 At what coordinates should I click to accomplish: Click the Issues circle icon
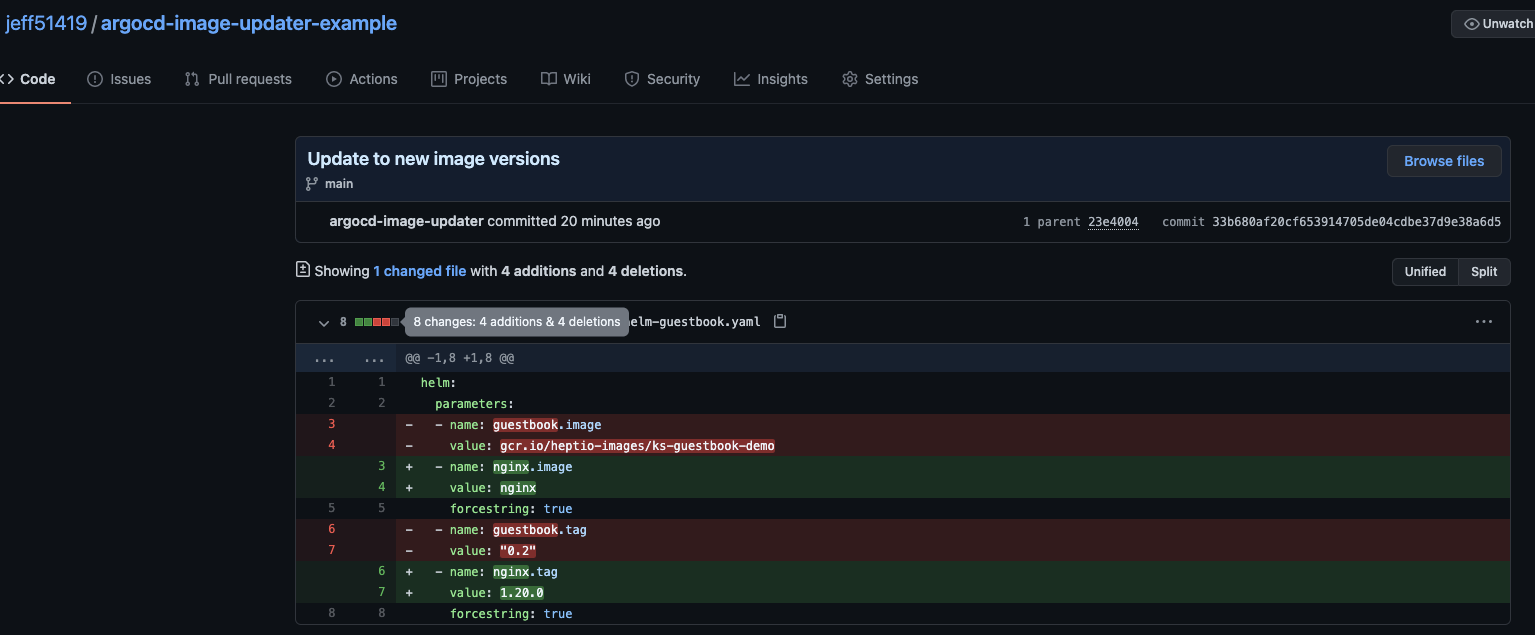[x=95, y=79]
